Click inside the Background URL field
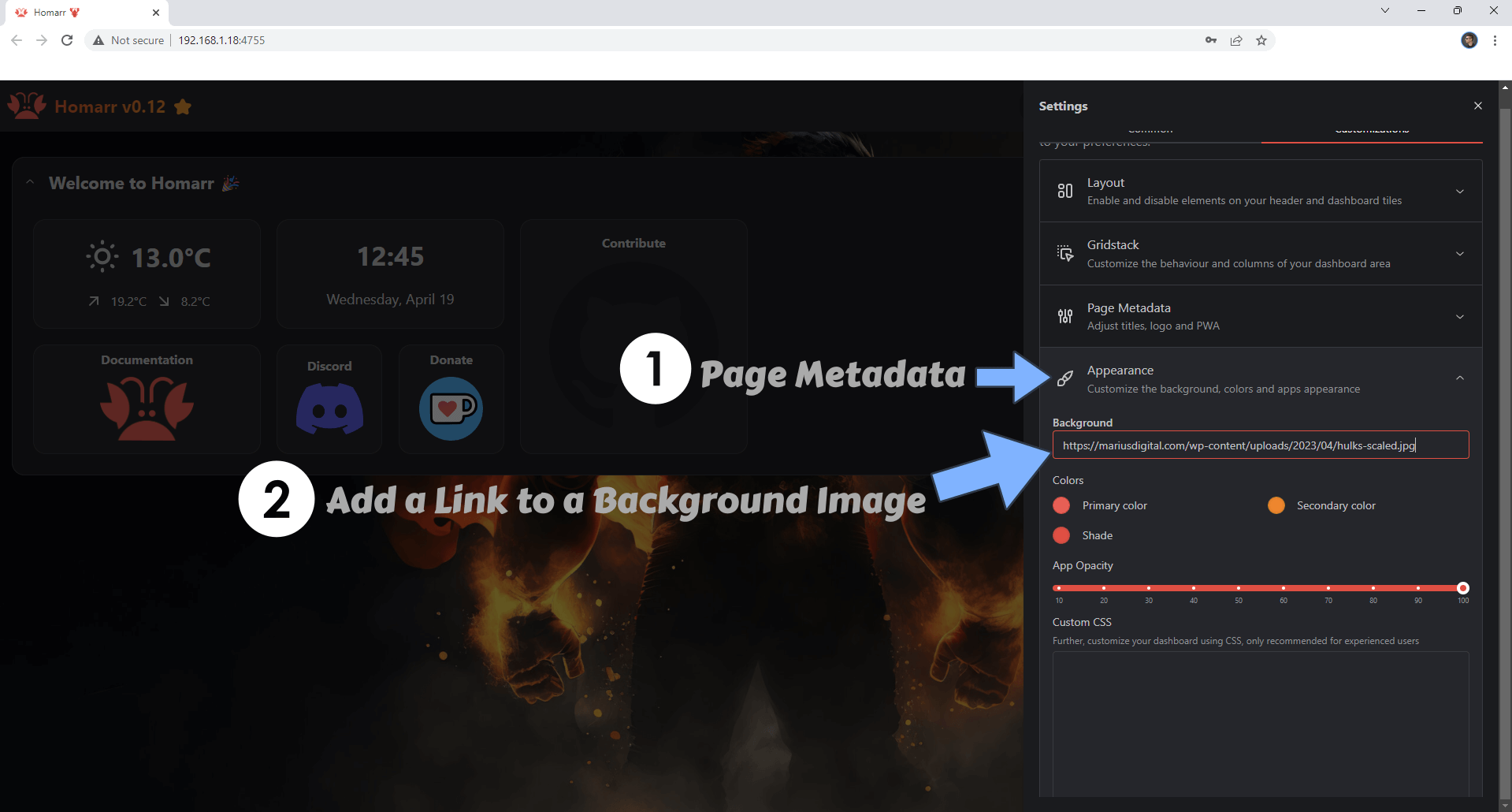 (x=1260, y=445)
